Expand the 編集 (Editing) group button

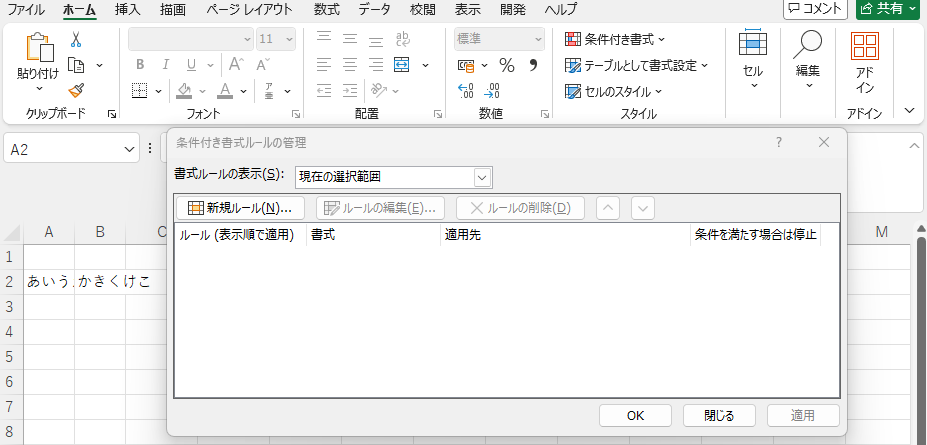pos(808,59)
